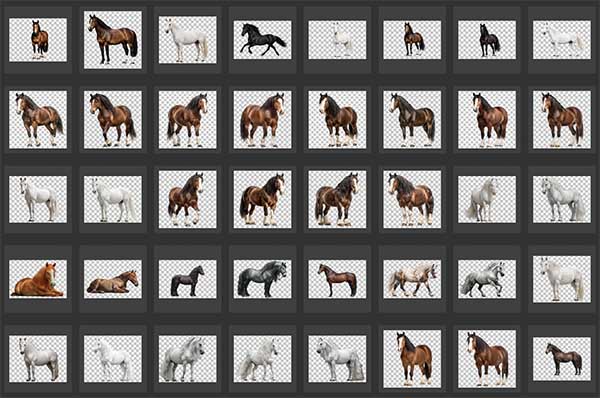Click the small dark brown horse in bottom row

[562, 359]
